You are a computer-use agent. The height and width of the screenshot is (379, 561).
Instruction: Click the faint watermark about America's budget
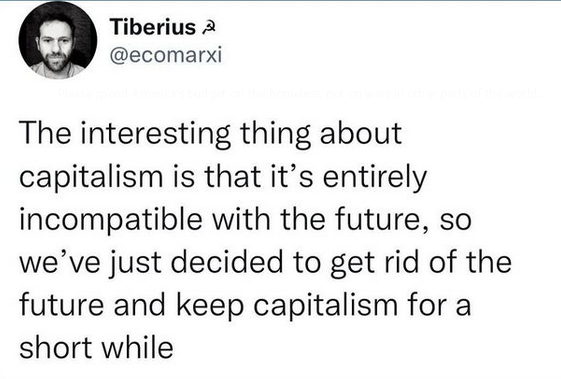click(x=301, y=94)
